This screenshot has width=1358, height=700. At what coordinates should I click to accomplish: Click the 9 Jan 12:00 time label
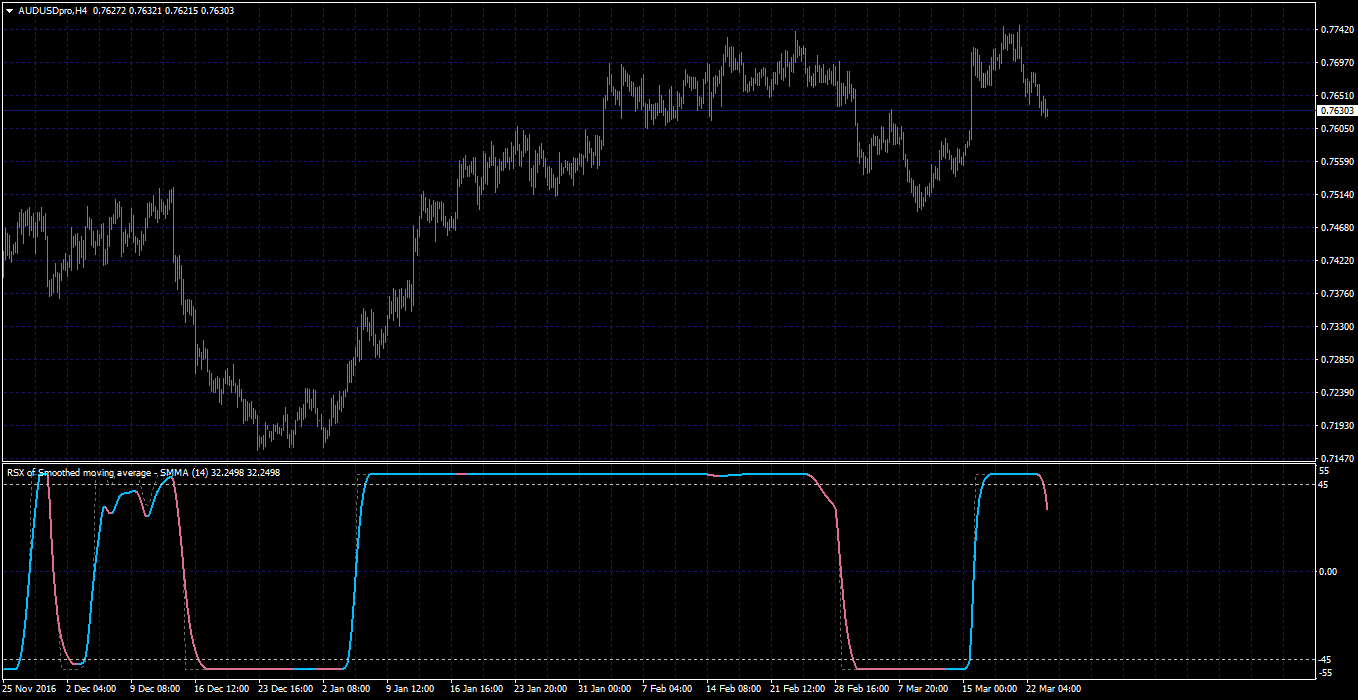(411, 689)
